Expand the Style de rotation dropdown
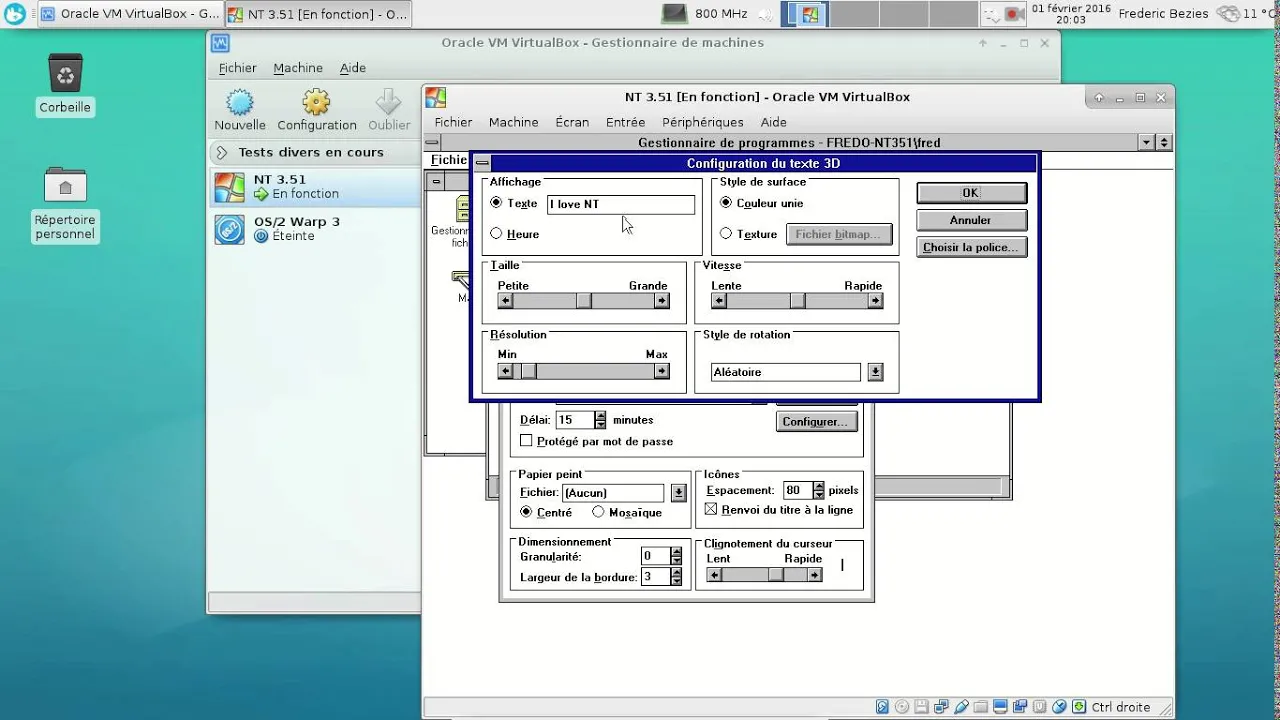This screenshot has height=720, width=1280. pyautogui.click(x=875, y=372)
